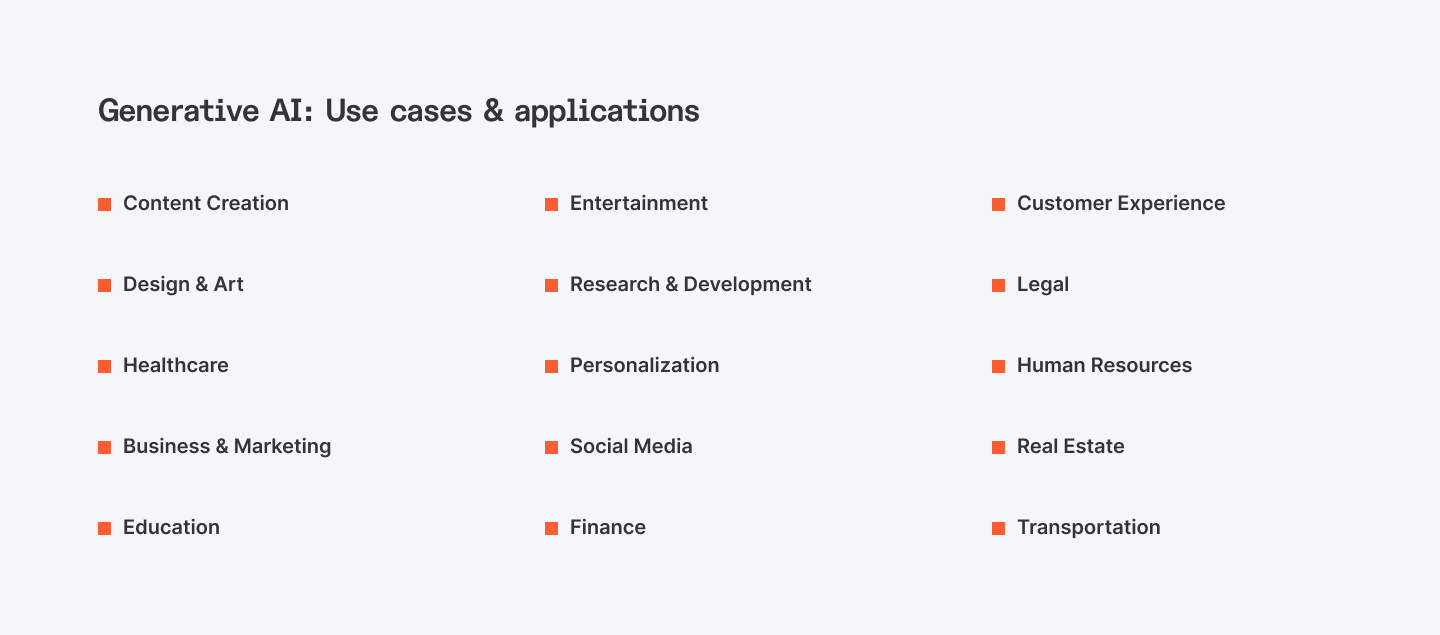Screen dimensions: 1440x635
Task: Select the orange square next to Legal
Action: (x=998, y=285)
